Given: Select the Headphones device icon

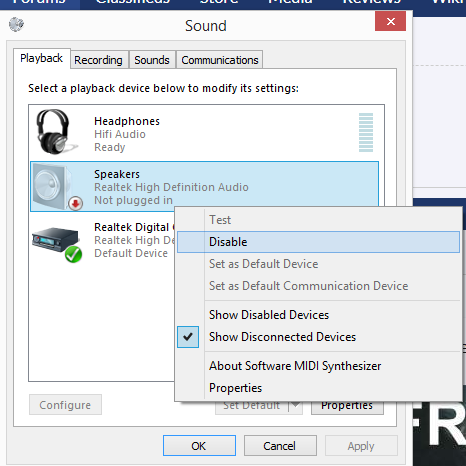Looking at the screenshot, I should (x=55, y=132).
